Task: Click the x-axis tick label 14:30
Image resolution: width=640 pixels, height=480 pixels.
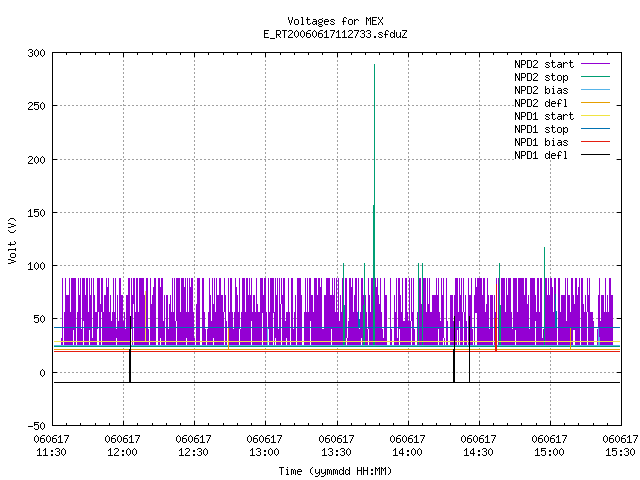Action: click(478, 452)
